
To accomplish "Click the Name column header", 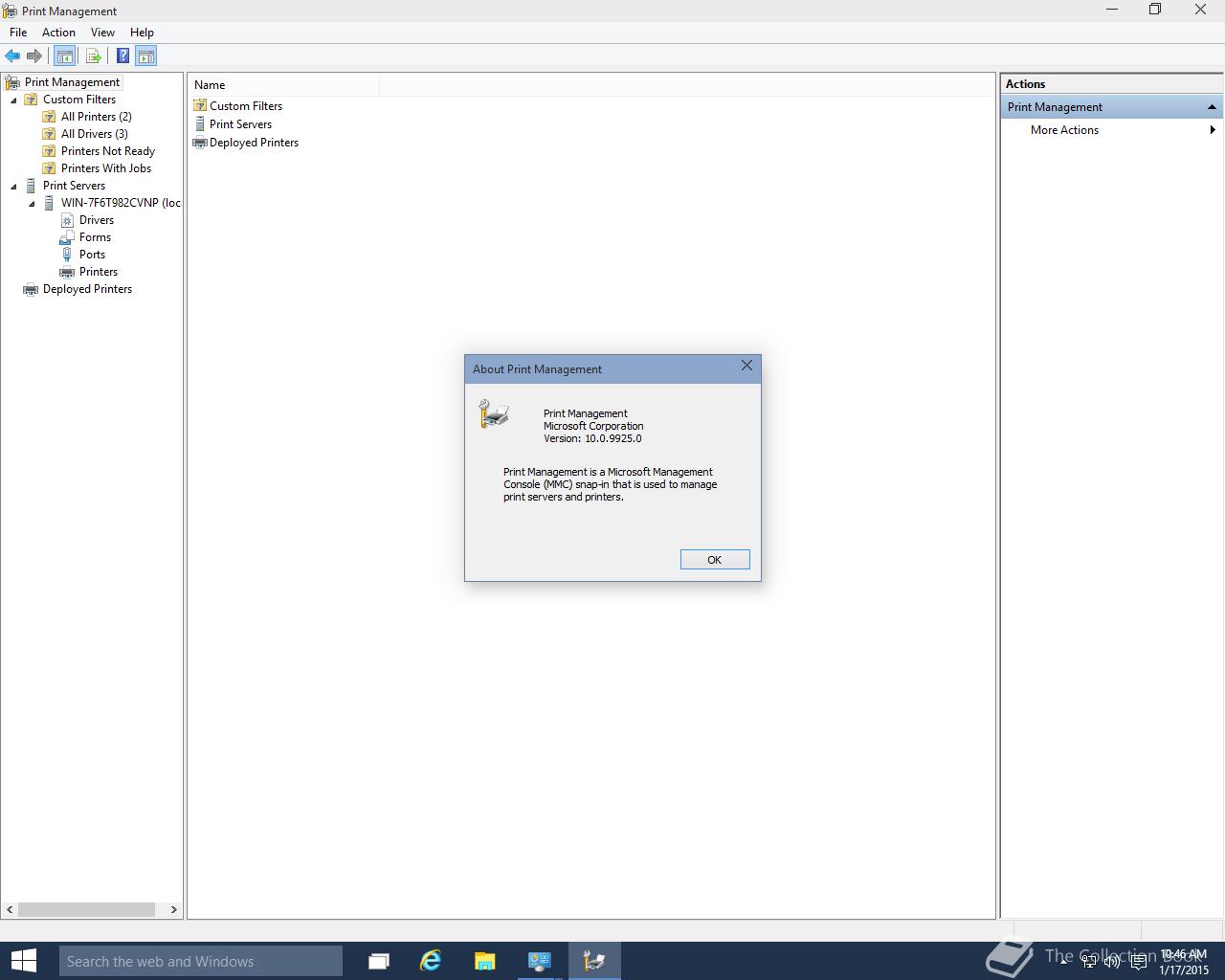I will pyautogui.click(x=283, y=85).
